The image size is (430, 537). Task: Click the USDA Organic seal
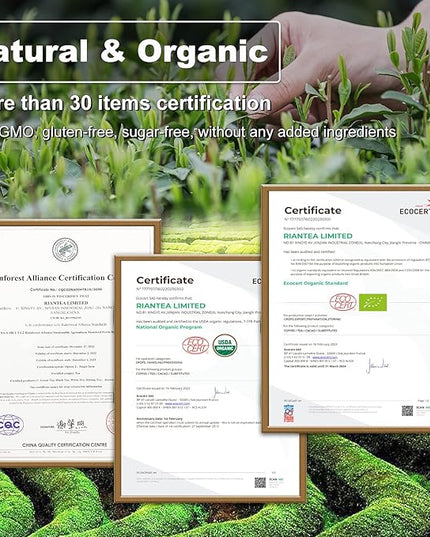coord(225,345)
